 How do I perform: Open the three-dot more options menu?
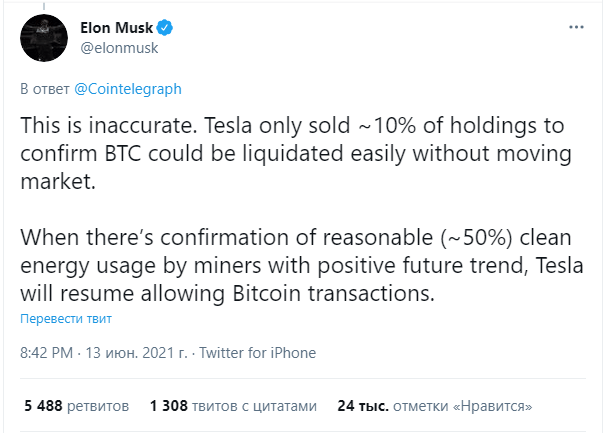coord(576,27)
